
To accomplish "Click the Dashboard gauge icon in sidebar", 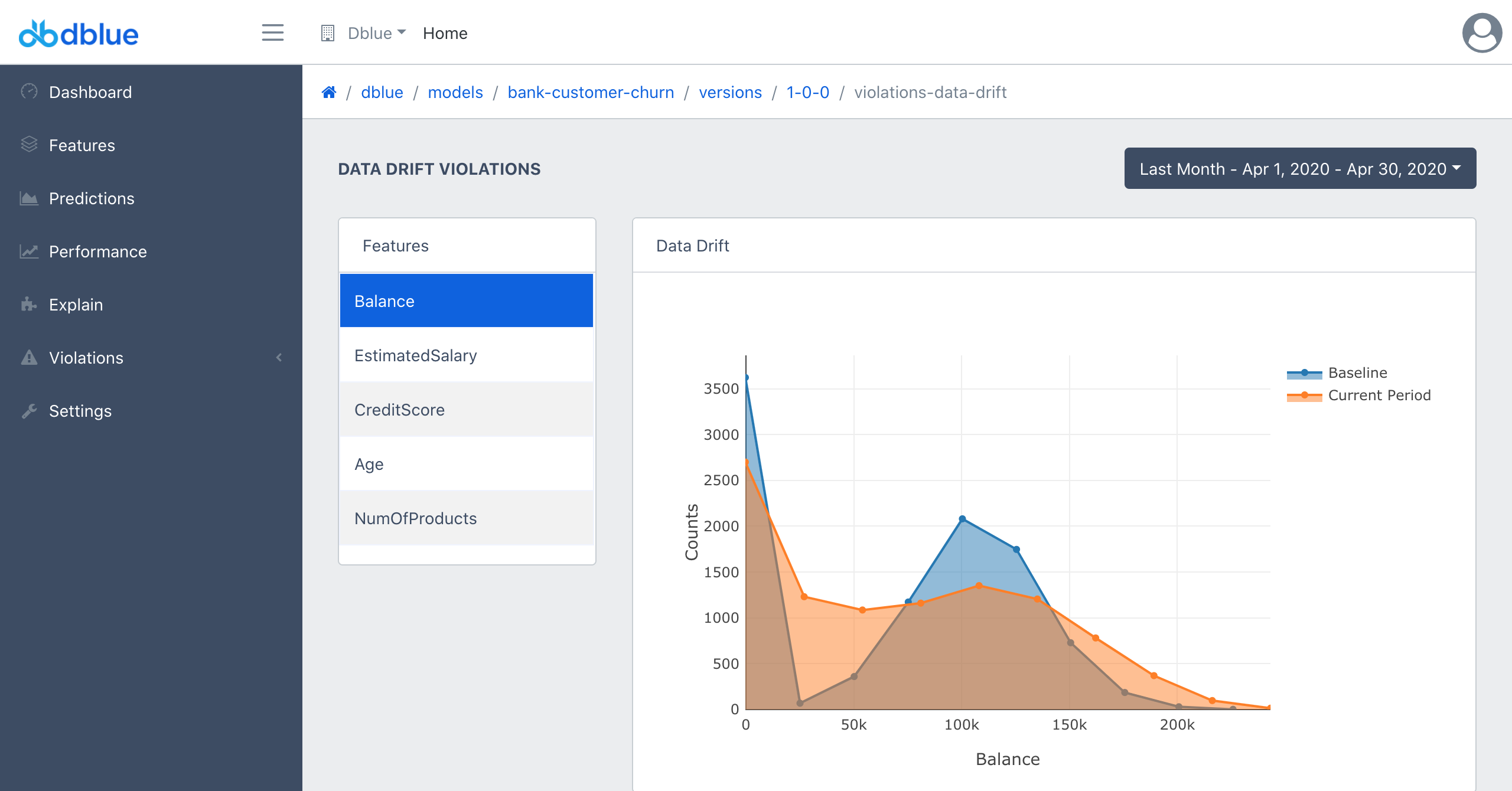I will click(29, 91).
